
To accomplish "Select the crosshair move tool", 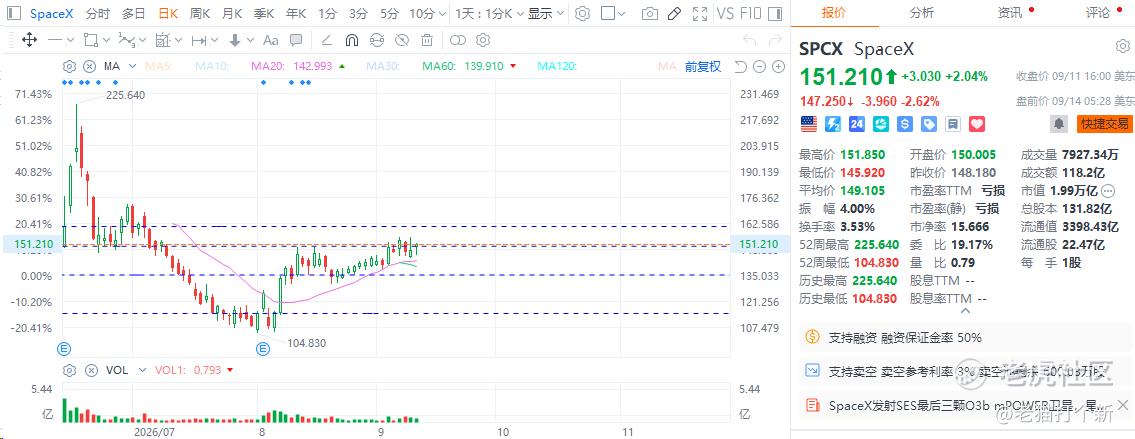I will coord(29,40).
